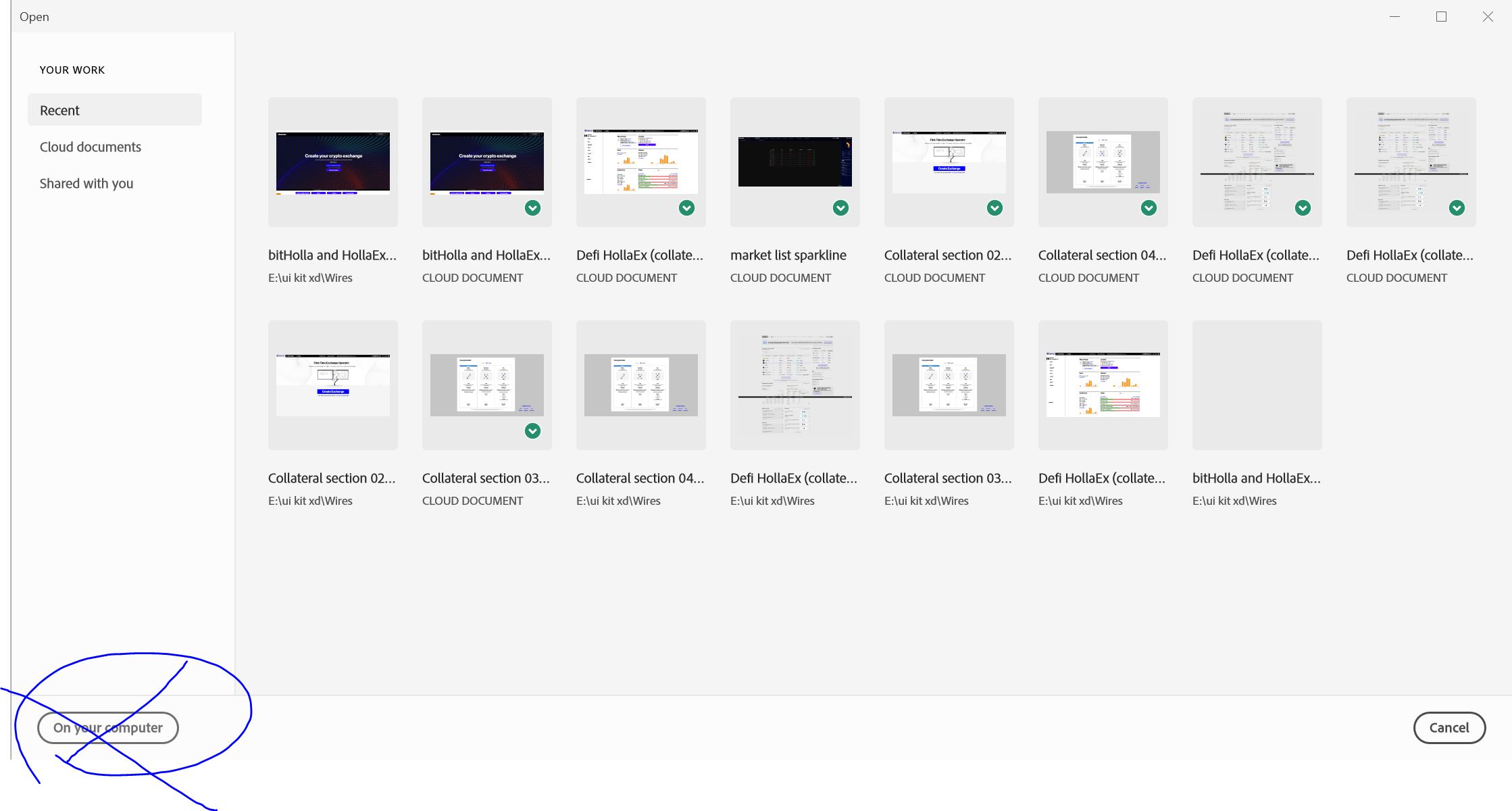
Task: Open the status chevron on seventh Defi HollaEx thumbnail
Action: point(1303,208)
